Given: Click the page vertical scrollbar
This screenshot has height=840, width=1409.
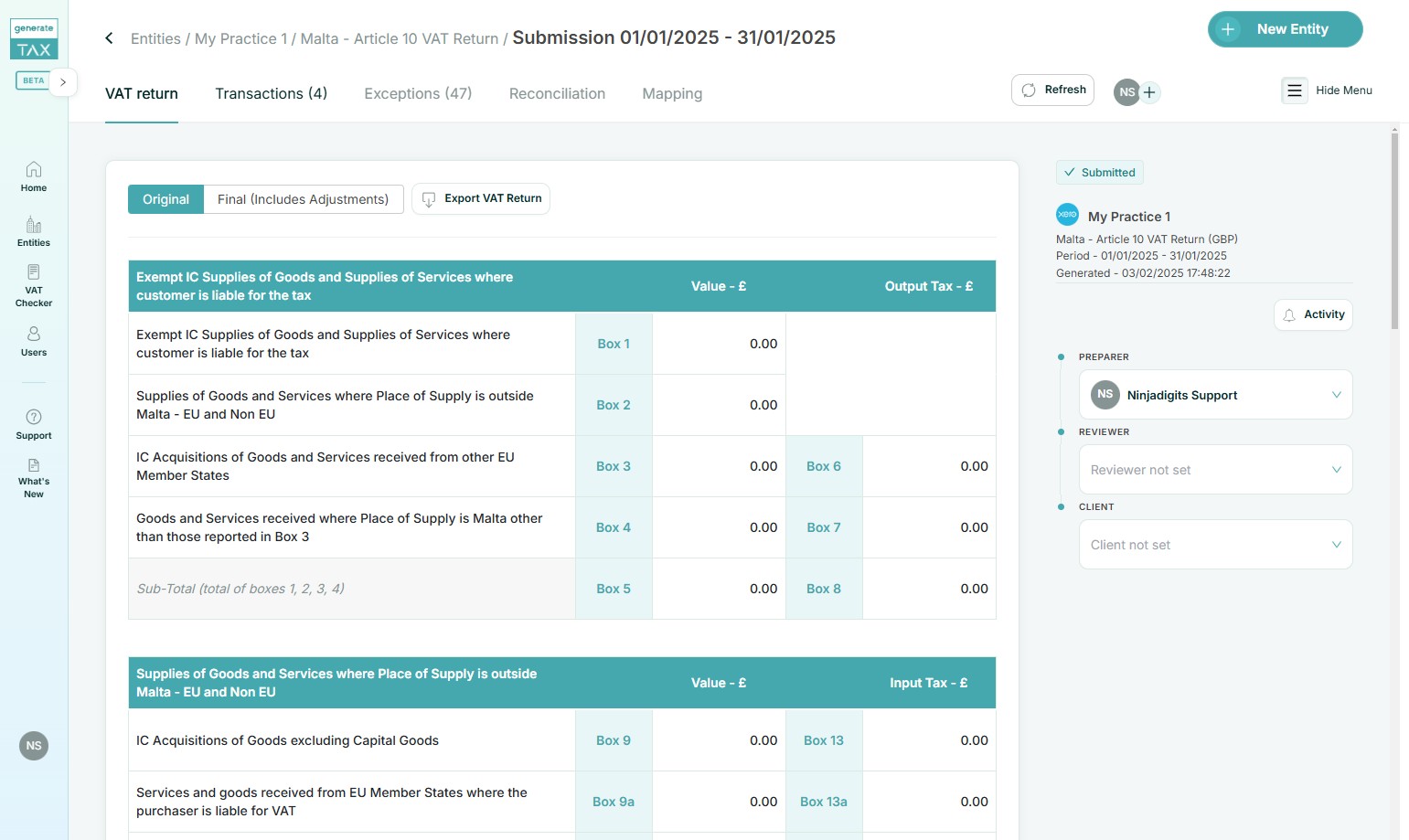Looking at the screenshot, I should (1394, 229).
